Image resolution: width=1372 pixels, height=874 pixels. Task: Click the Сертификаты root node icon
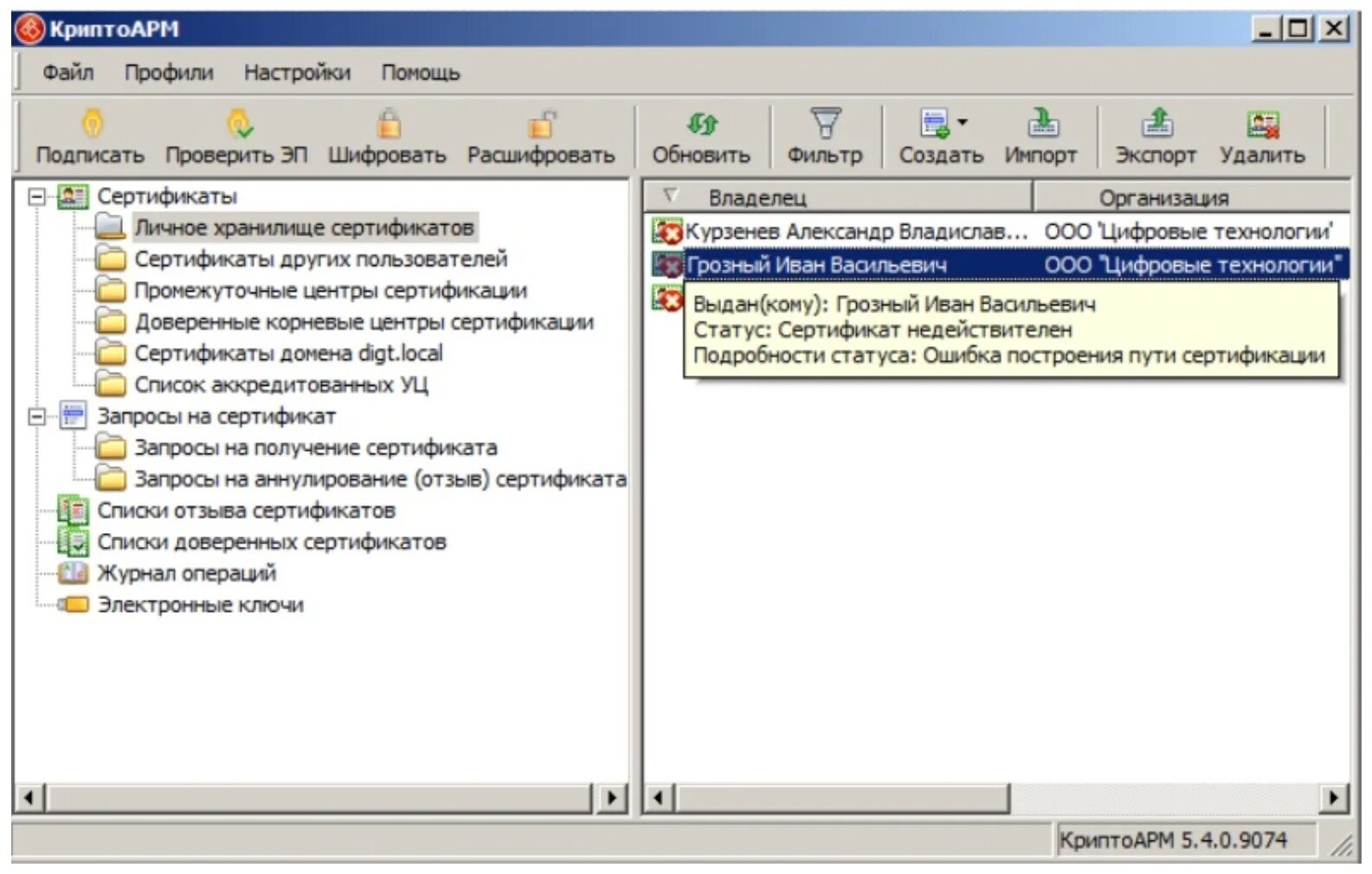[x=73, y=196]
